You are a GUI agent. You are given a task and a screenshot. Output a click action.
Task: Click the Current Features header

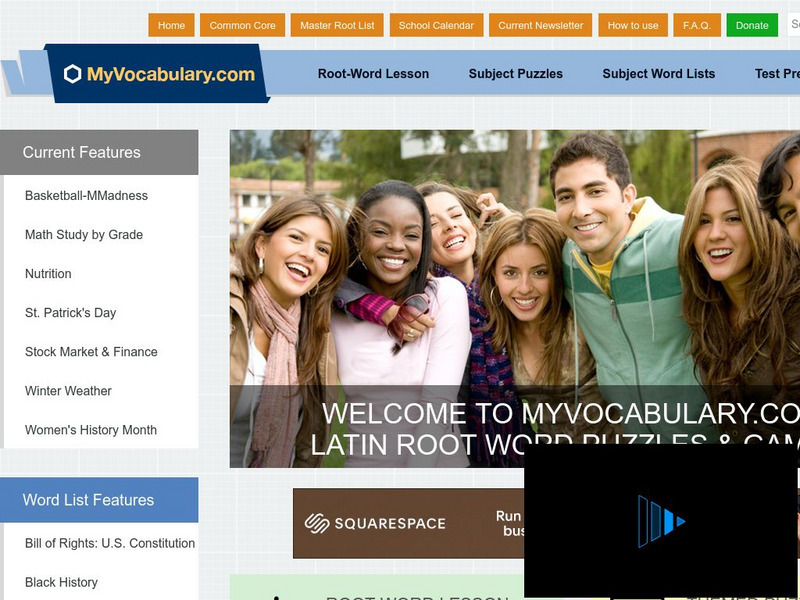pyautogui.click(x=99, y=153)
